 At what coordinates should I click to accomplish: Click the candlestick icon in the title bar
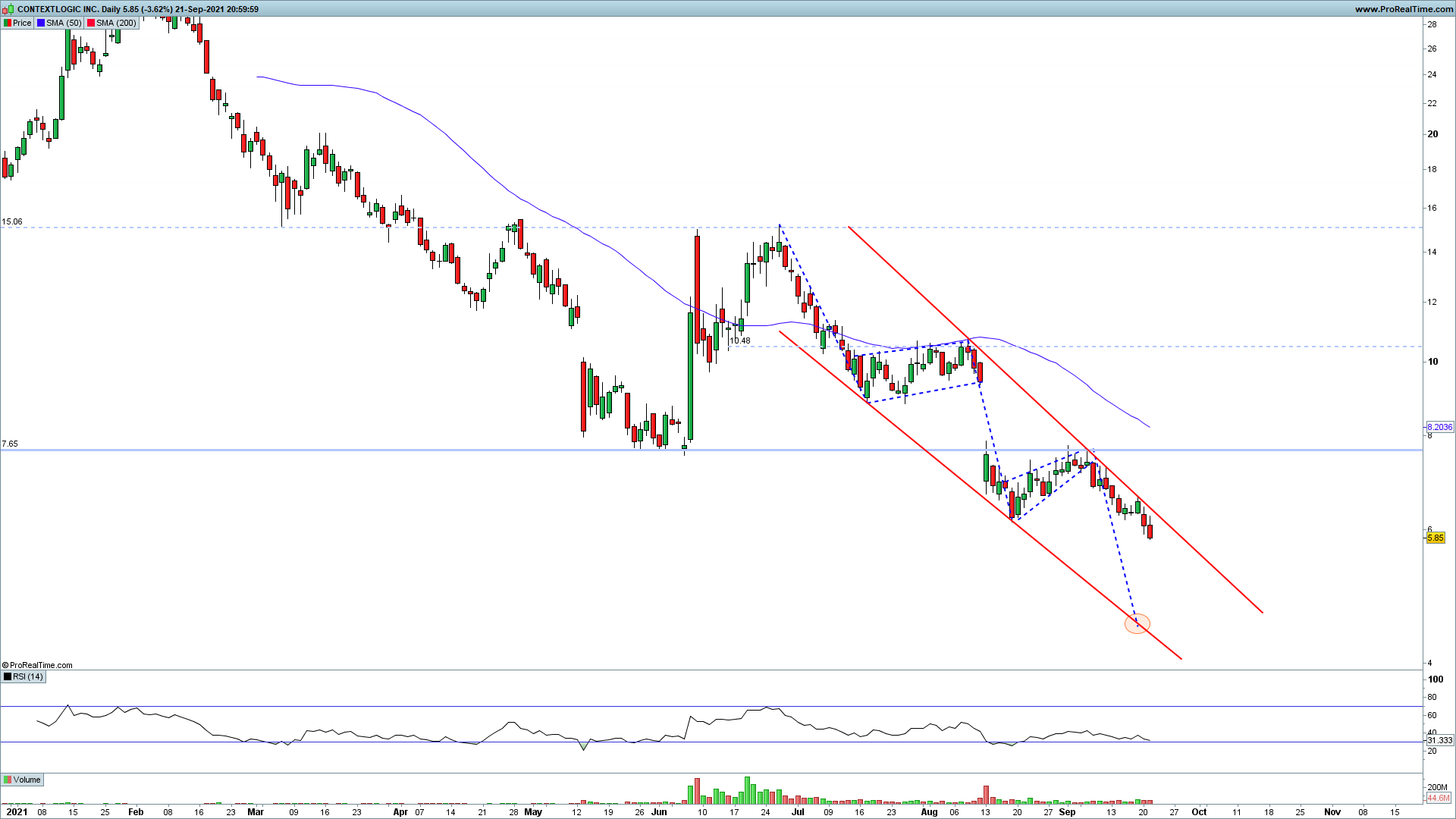[x=8, y=9]
